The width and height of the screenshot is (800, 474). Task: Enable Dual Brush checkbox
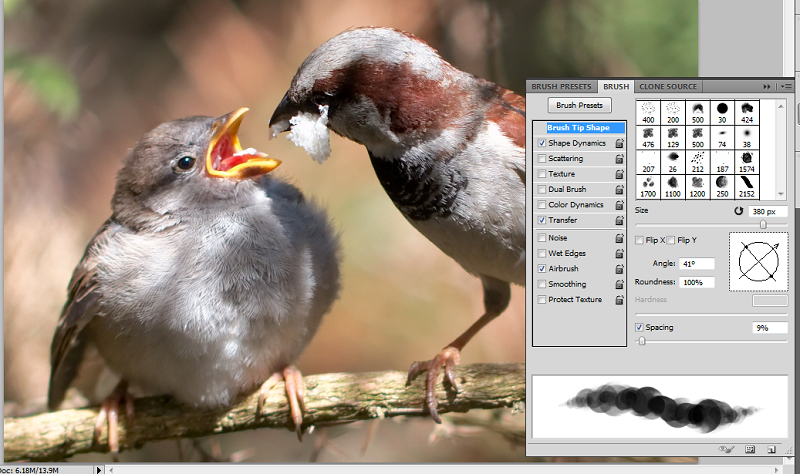(x=542, y=189)
